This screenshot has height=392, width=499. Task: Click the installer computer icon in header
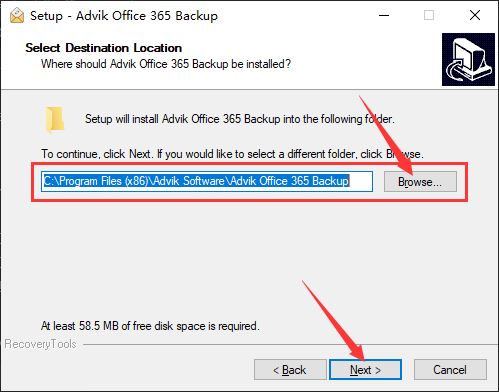point(468,59)
